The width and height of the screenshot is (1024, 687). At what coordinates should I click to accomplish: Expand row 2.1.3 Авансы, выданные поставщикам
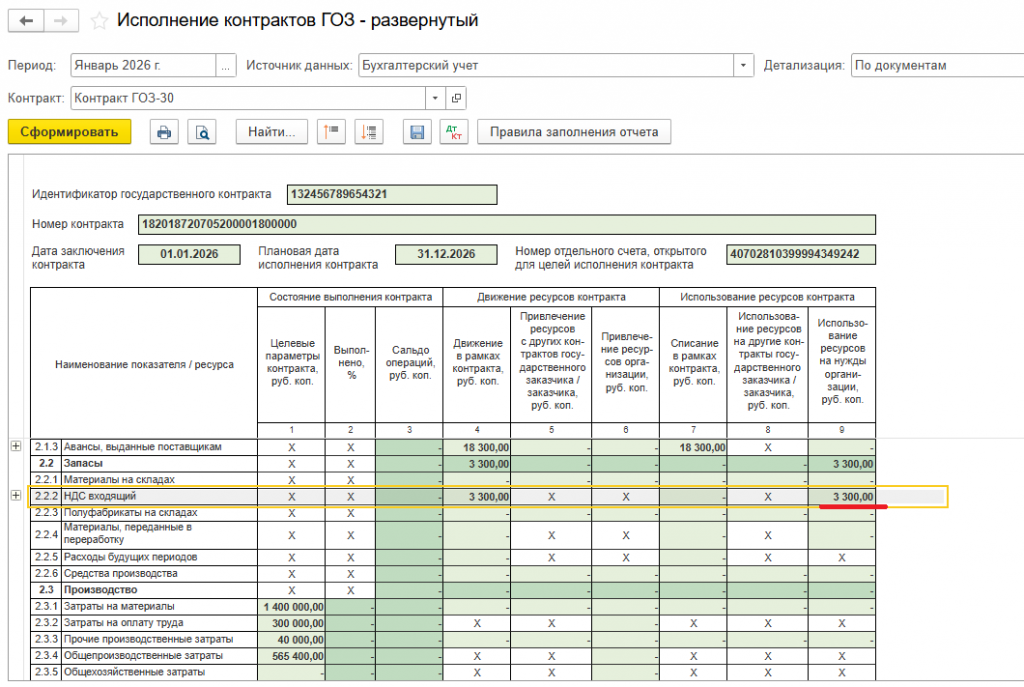(16, 447)
